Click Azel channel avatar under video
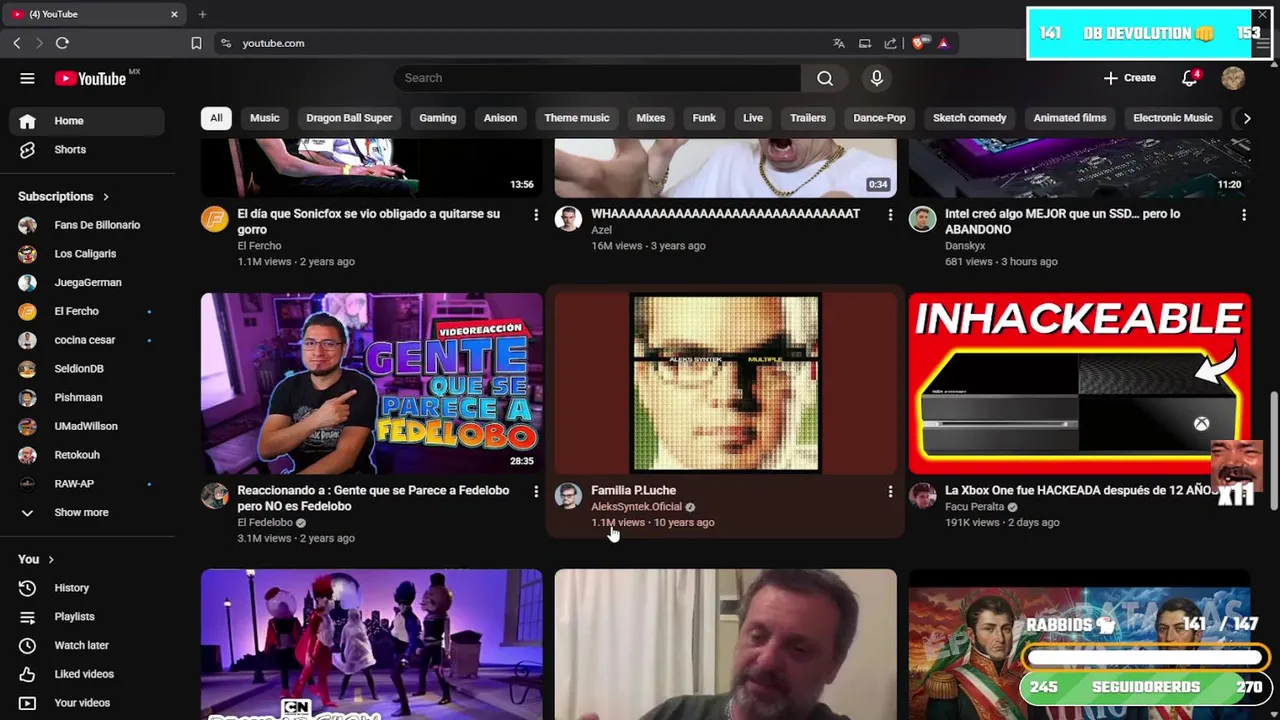This screenshot has width=1280, height=720. pos(568,219)
